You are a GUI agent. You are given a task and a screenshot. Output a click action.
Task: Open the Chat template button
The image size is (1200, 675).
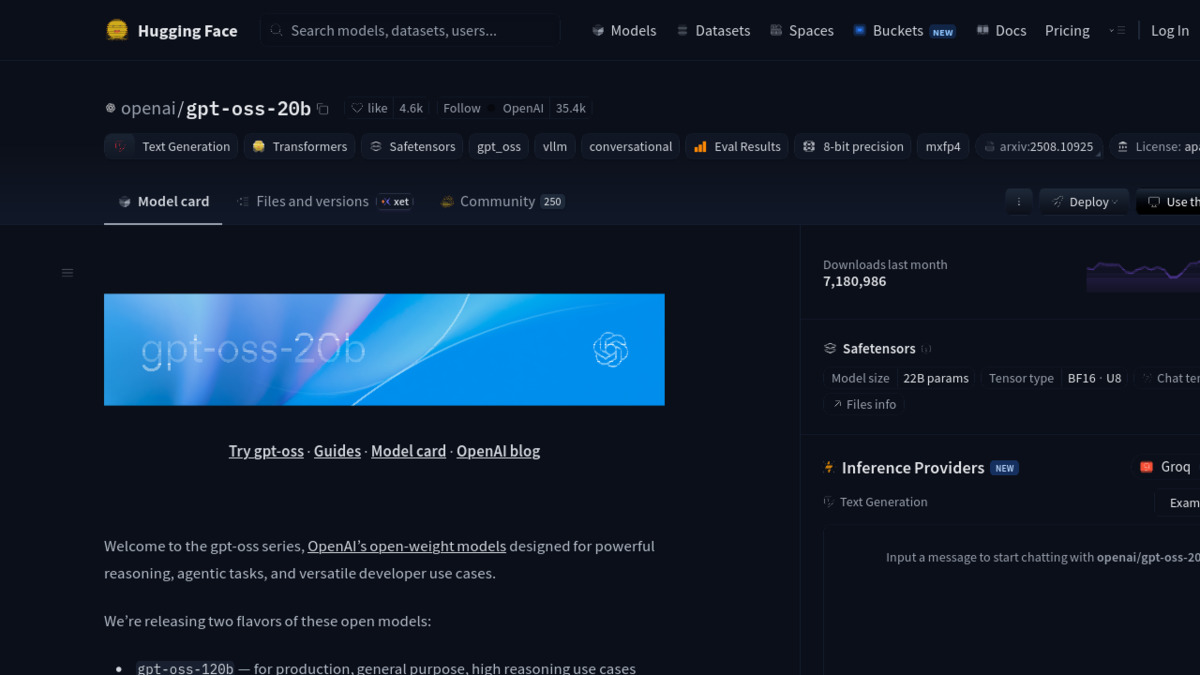tap(1169, 378)
